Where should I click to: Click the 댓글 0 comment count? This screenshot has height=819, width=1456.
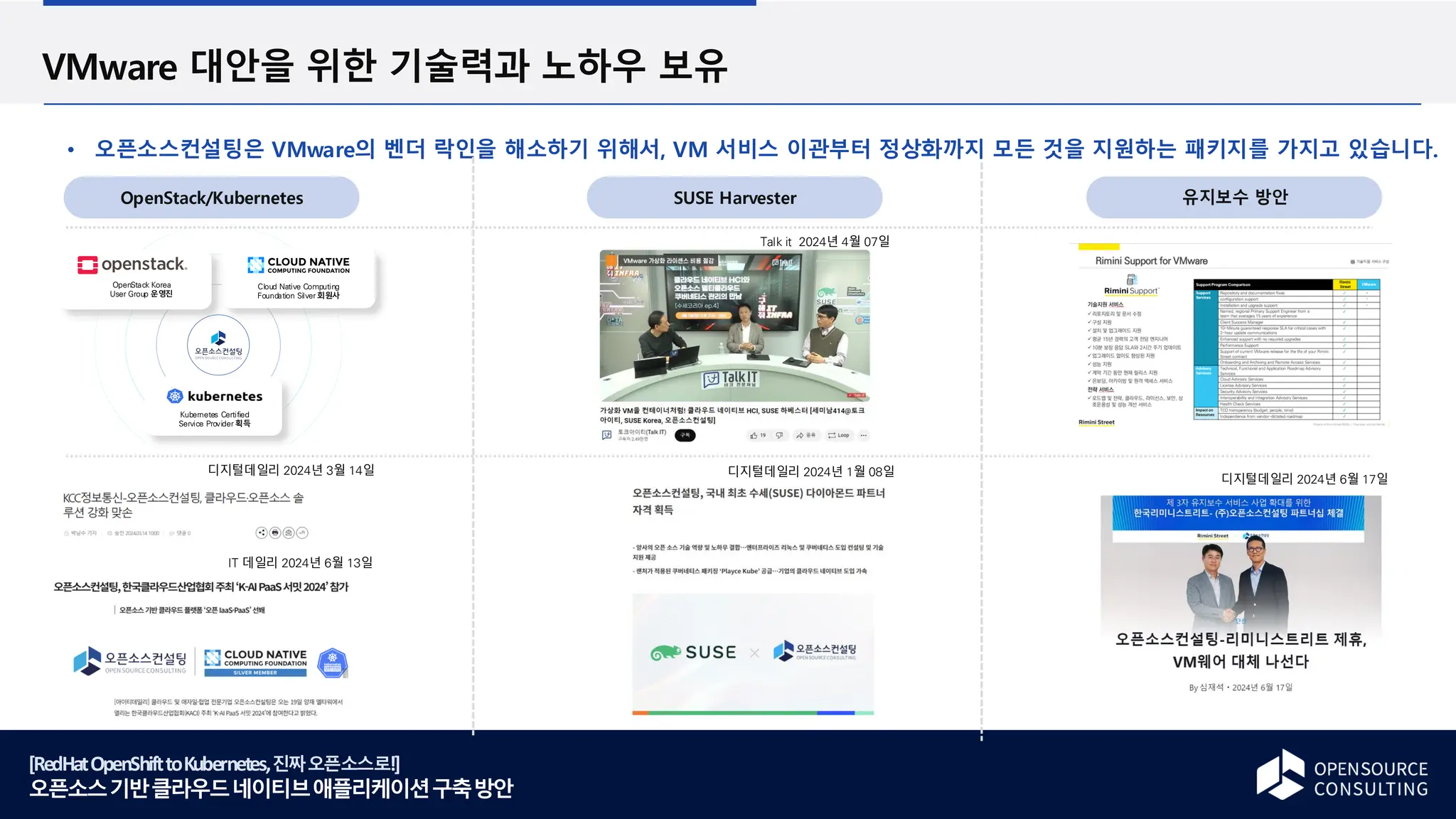point(180,533)
